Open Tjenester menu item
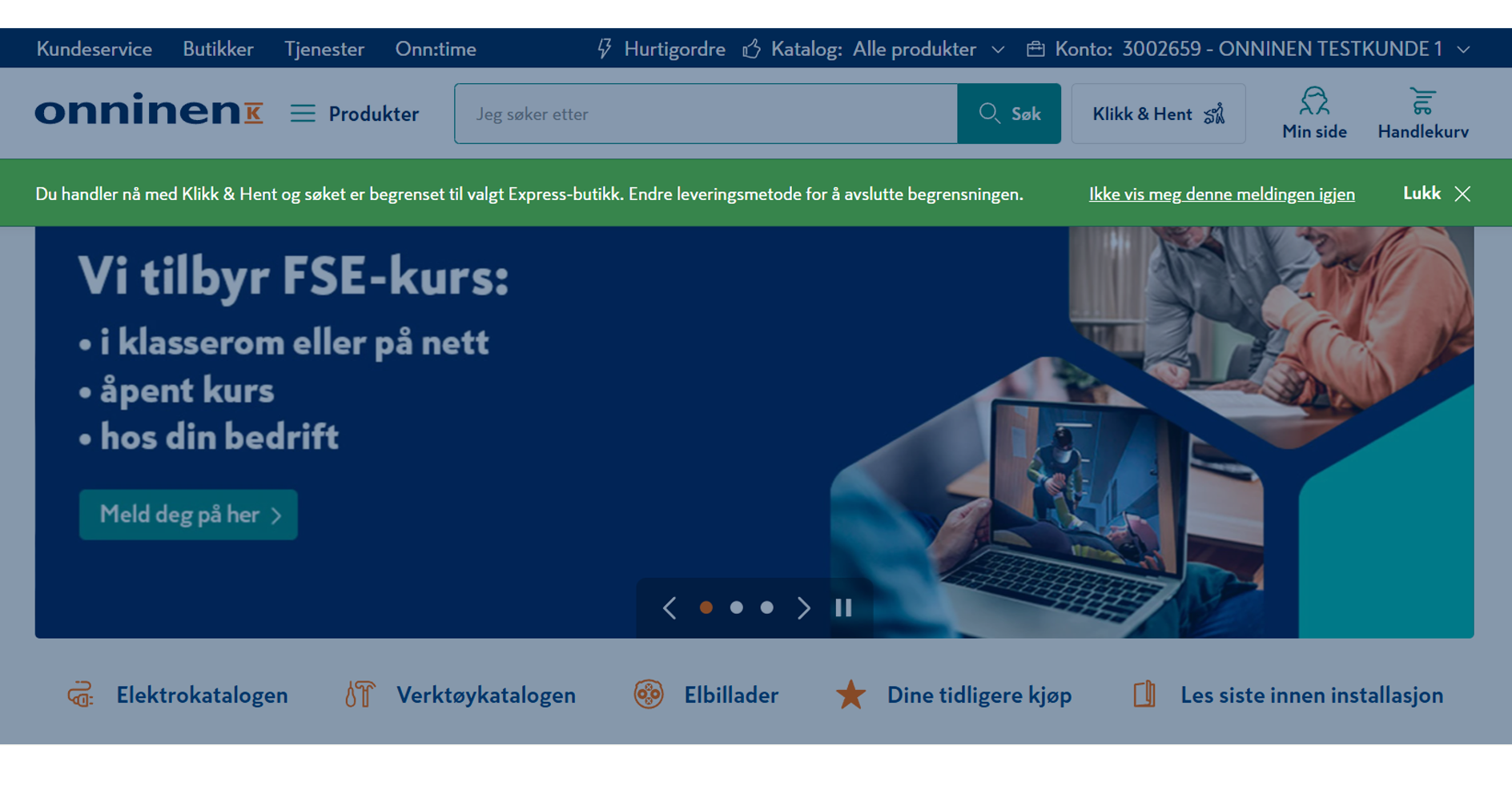 (324, 49)
